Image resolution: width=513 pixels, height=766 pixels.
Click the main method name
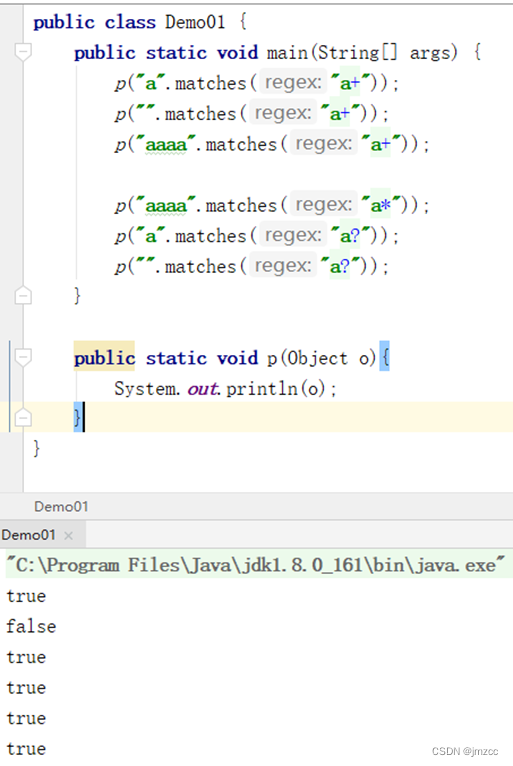(x=287, y=52)
